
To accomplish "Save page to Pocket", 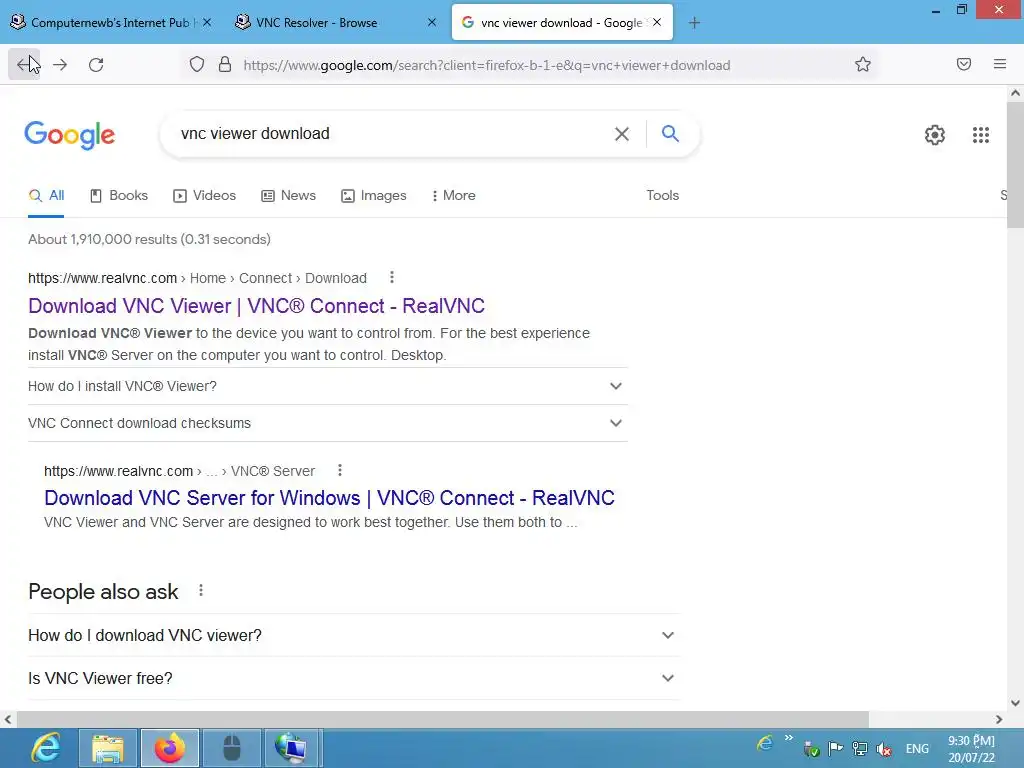I will coord(964,65).
